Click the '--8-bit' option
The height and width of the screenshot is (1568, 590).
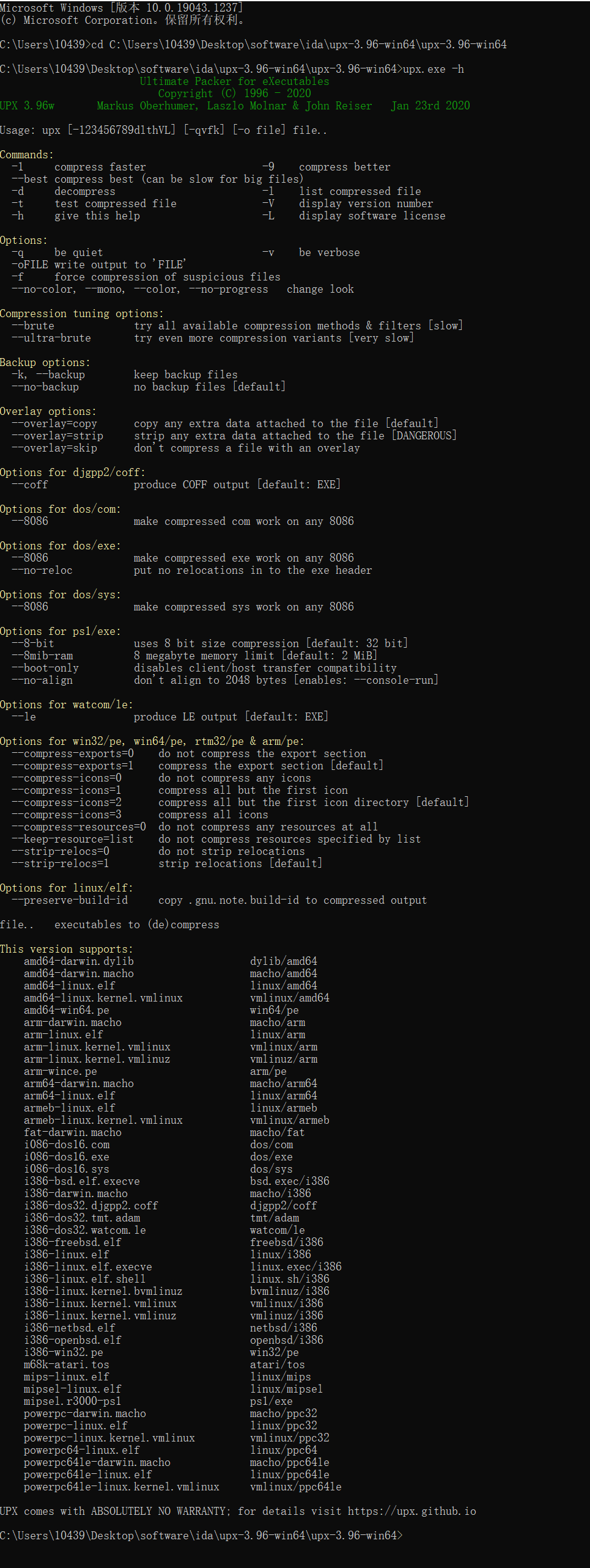pyautogui.click(x=33, y=643)
